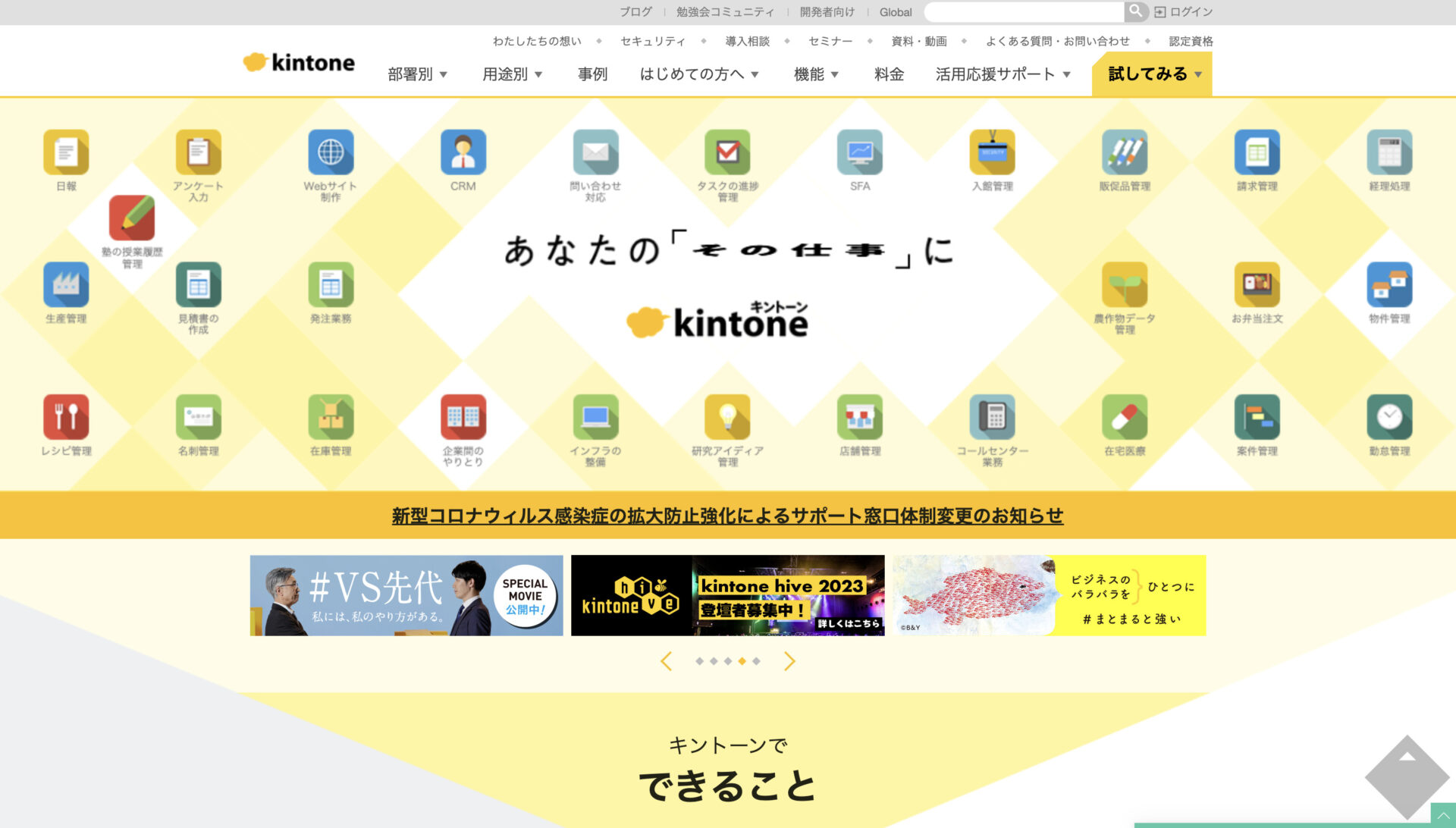
Task: Click inside the search input field
Action: tap(1024, 11)
